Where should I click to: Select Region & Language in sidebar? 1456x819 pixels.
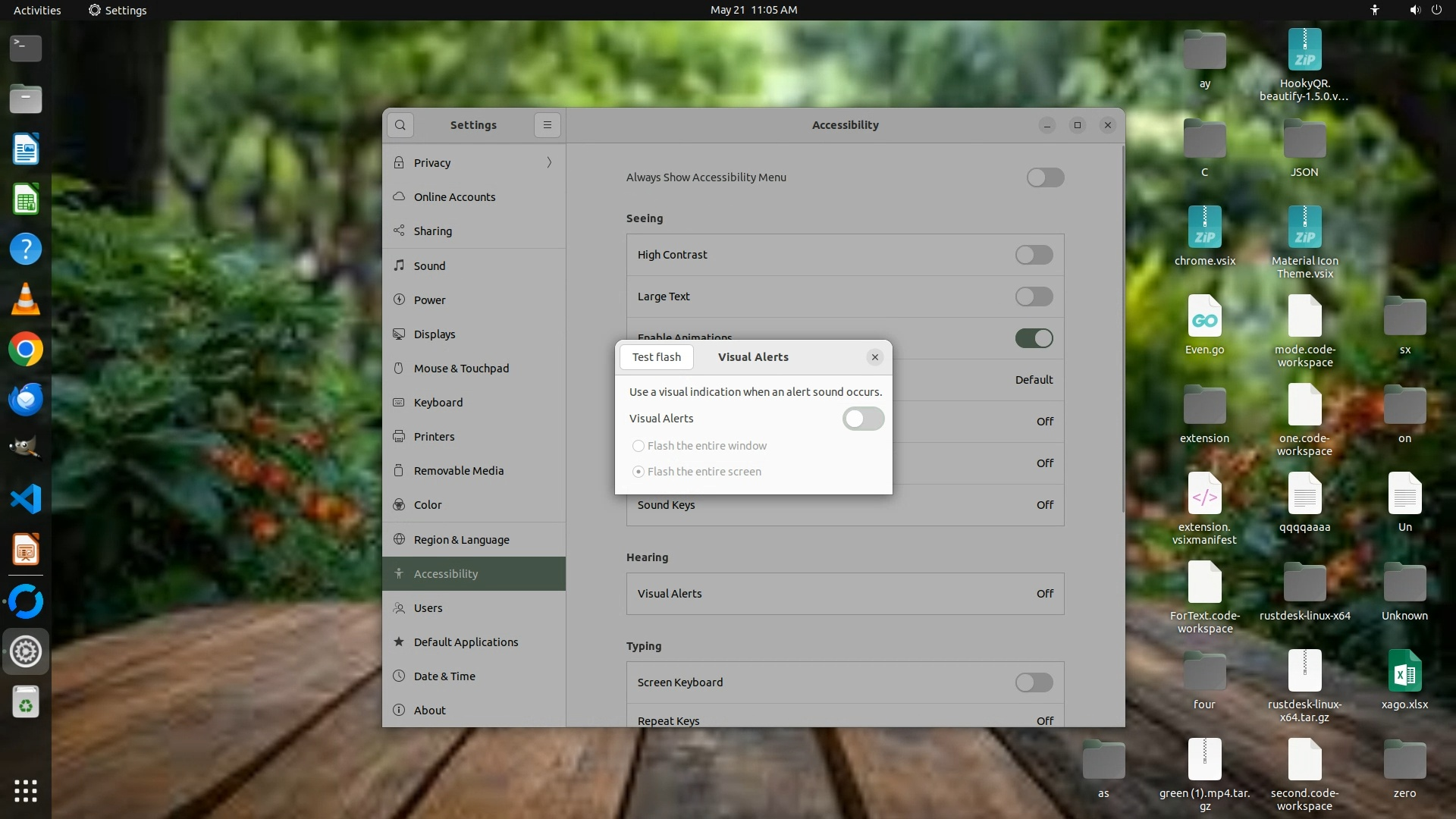click(x=461, y=540)
